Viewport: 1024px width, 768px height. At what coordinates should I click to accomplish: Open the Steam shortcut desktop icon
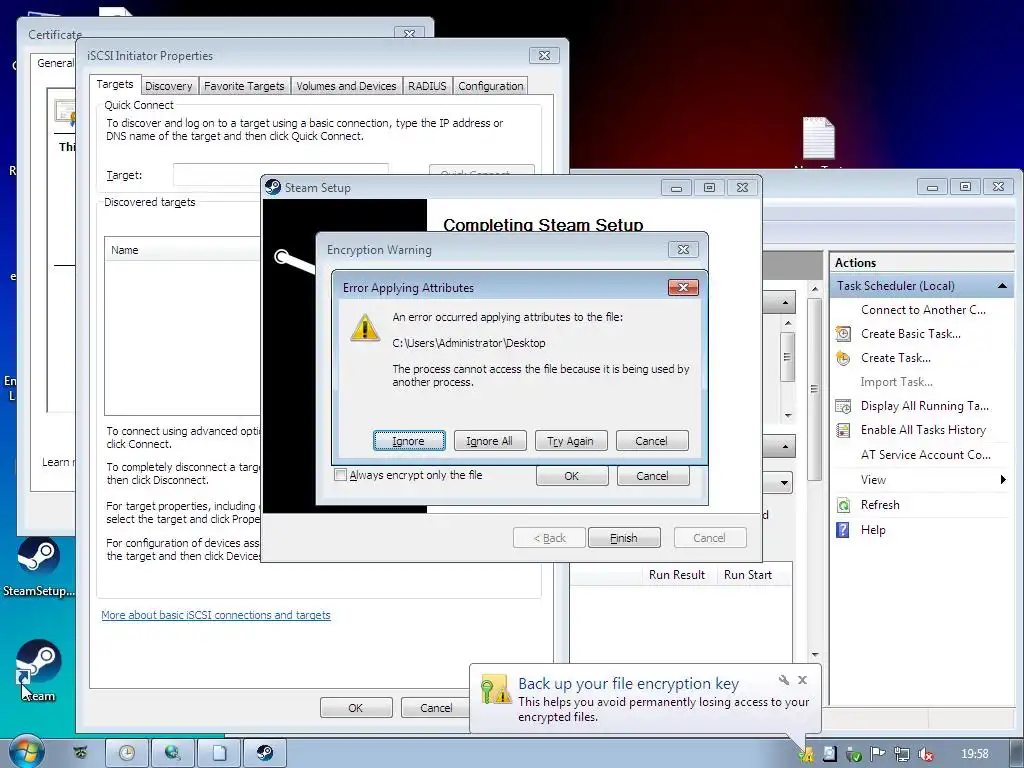tap(38, 671)
